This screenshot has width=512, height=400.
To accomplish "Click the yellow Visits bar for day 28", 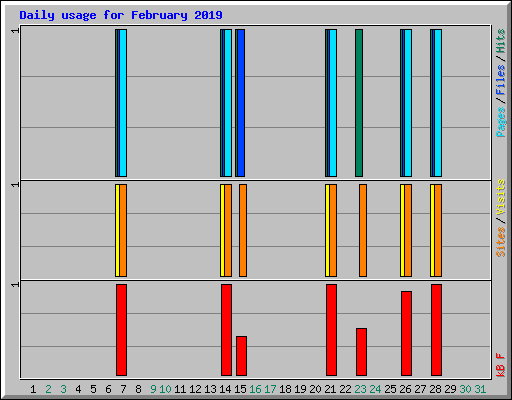I will point(432,230).
